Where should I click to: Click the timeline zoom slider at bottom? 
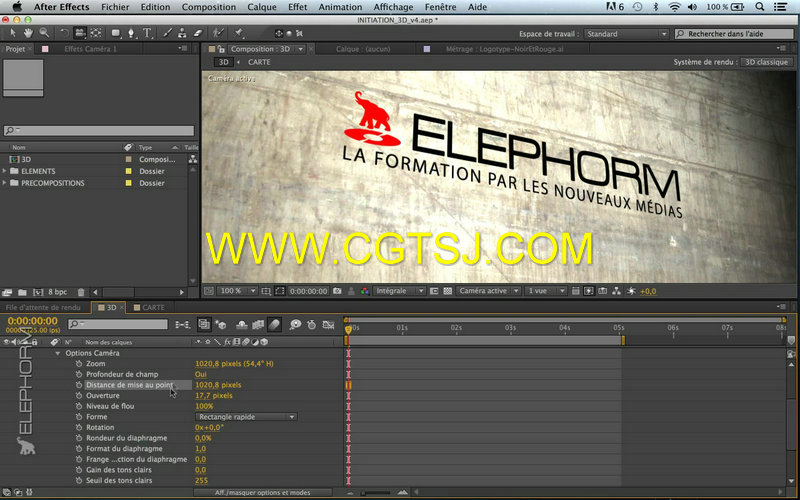pos(376,493)
